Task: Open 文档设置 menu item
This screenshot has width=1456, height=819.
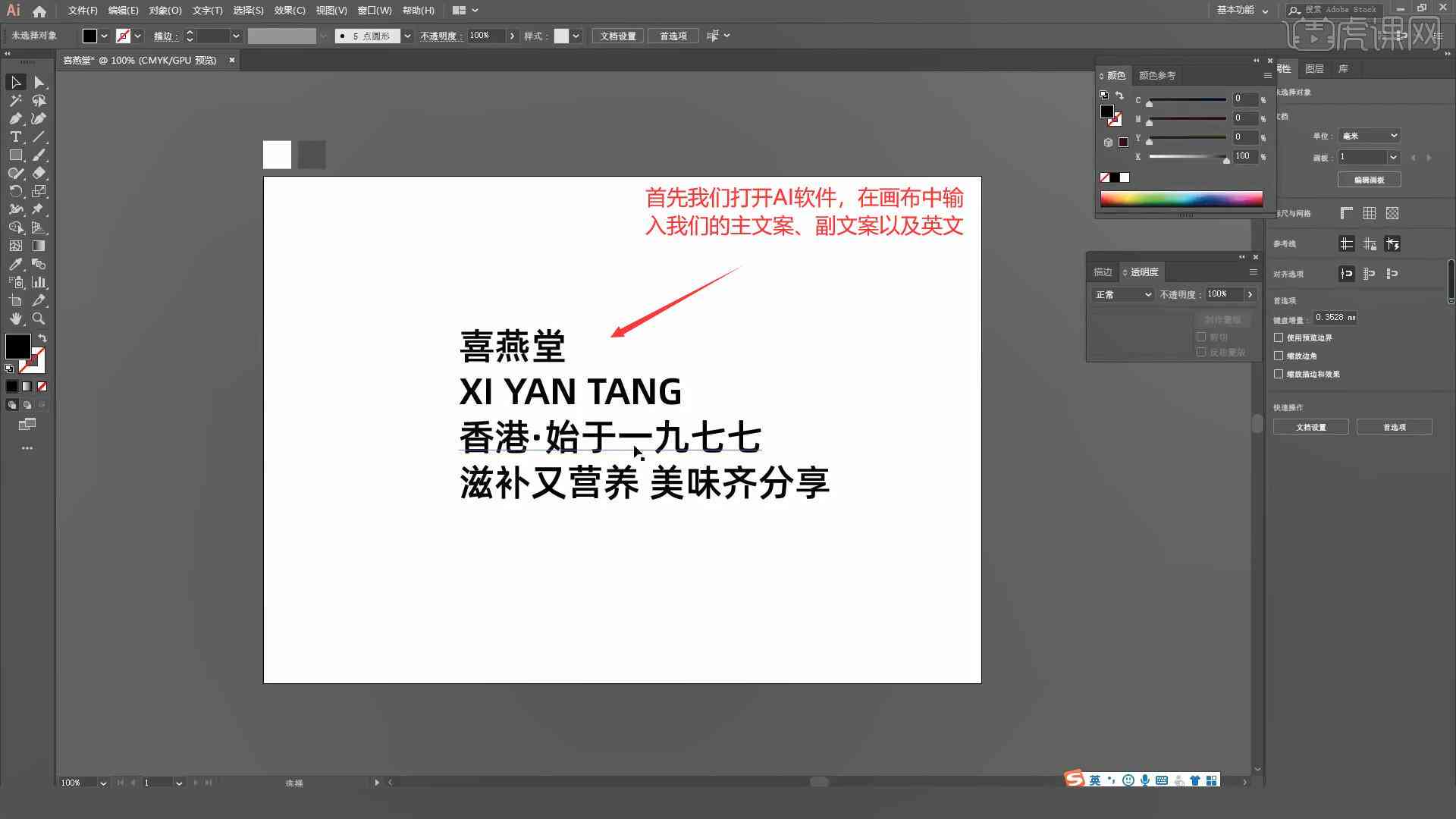Action: (x=618, y=36)
